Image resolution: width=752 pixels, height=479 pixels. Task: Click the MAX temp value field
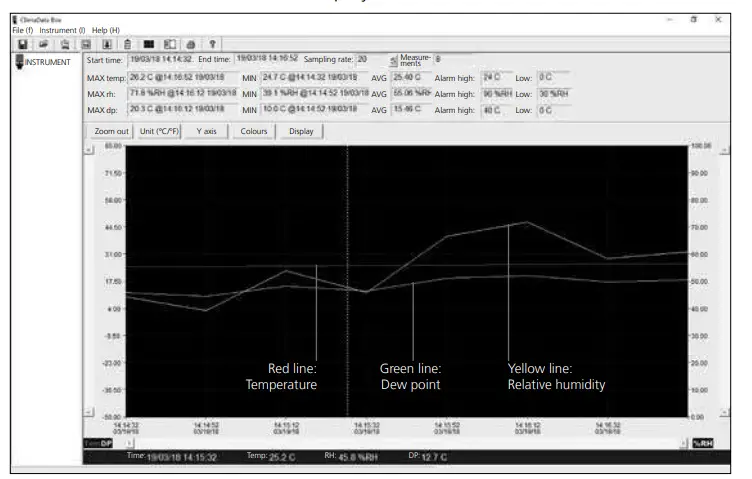tap(182, 77)
